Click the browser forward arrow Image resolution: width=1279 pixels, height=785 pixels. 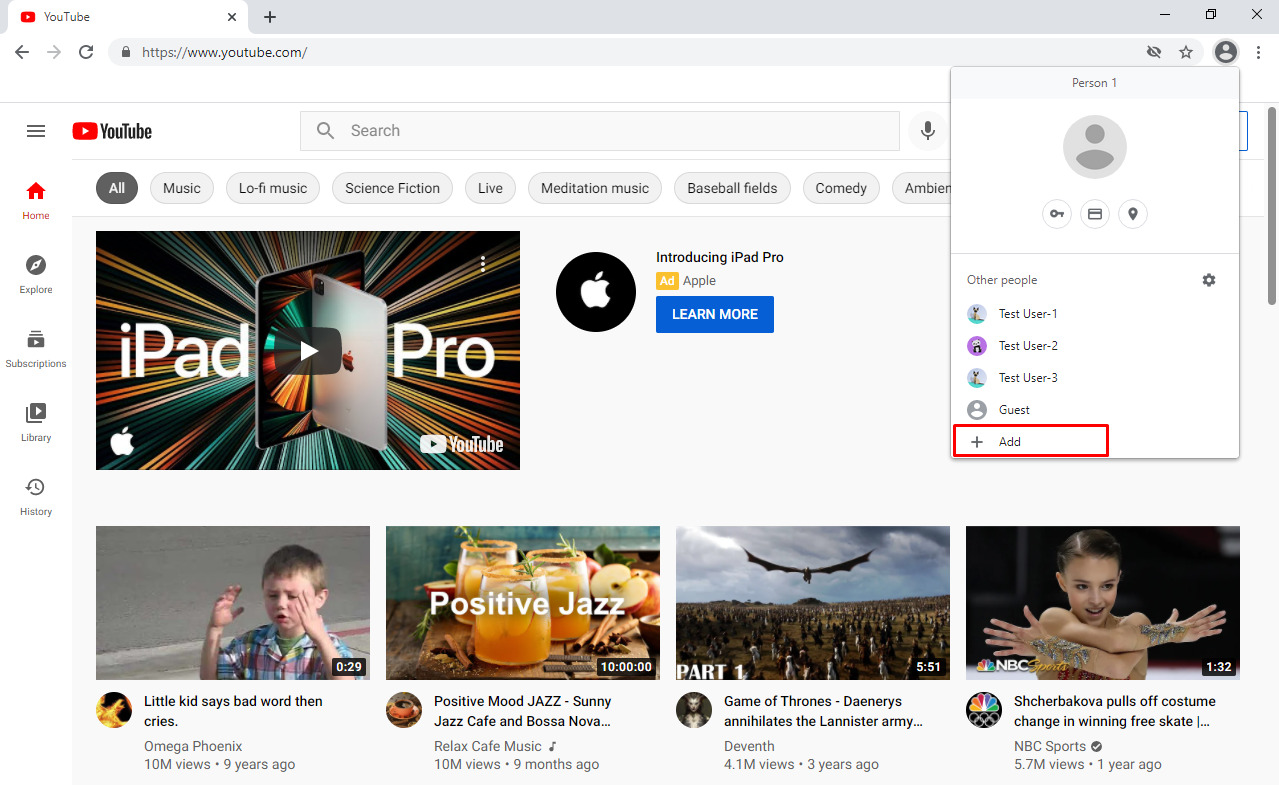[x=54, y=52]
